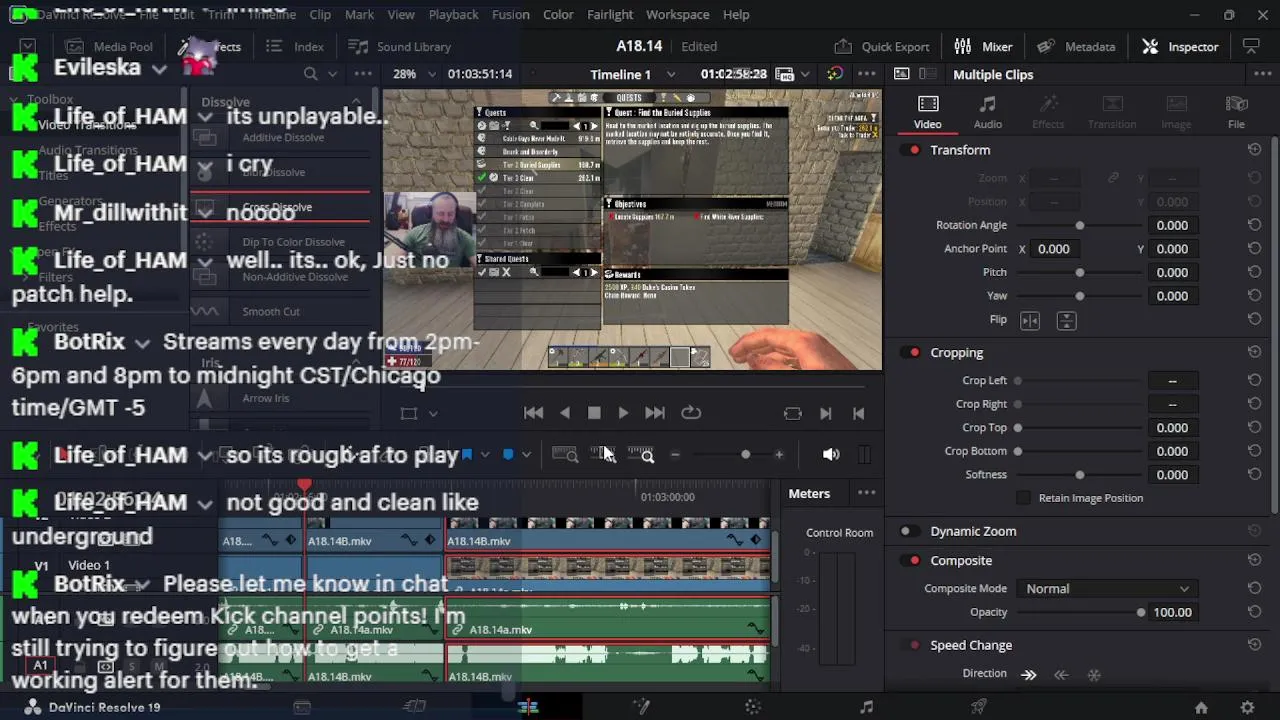This screenshot has height=720, width=1280.
Task: Reset the Rotation Angle value
Action: pyautogui.click(x=1254, y=225)
